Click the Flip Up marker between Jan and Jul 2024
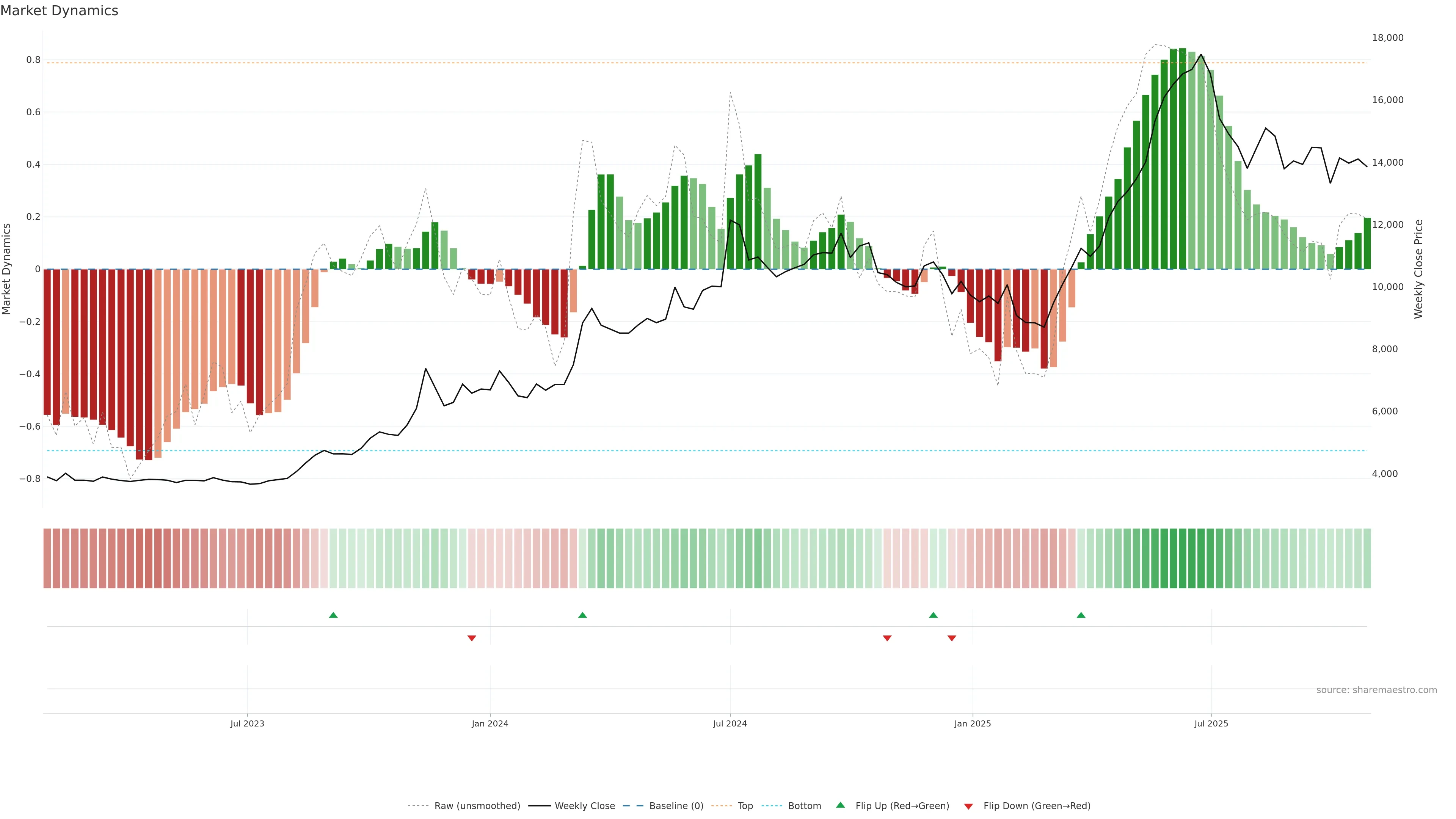 coord(582,615)
